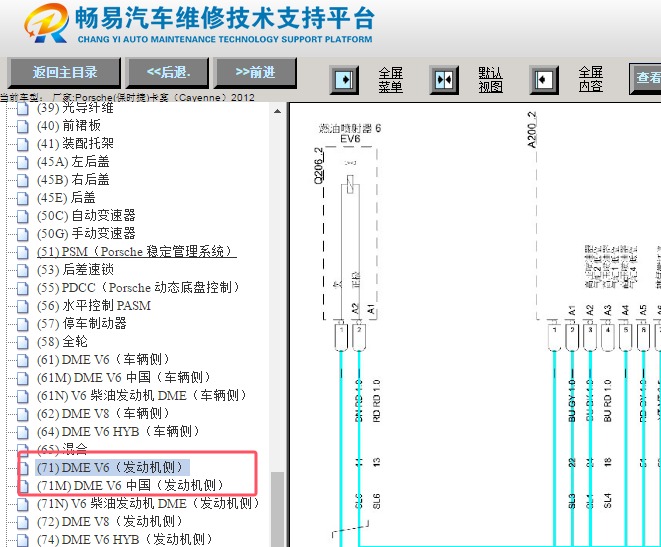Click the A200_2 label in the diagram
Image resolution: width=661 pixels, height=547 pixels.
tap(532, 129)
